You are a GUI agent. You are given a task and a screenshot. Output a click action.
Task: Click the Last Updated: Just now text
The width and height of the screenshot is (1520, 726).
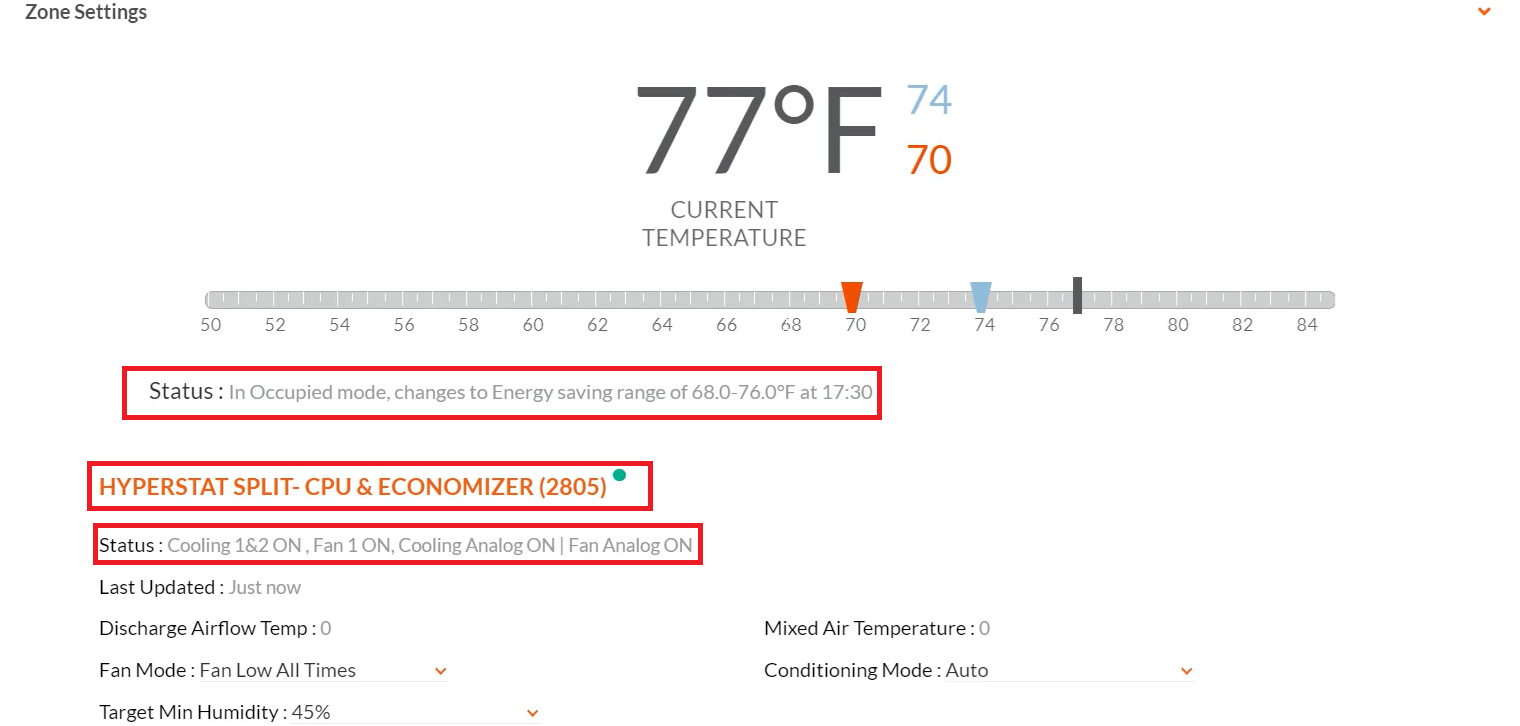(x=200, y=587)
